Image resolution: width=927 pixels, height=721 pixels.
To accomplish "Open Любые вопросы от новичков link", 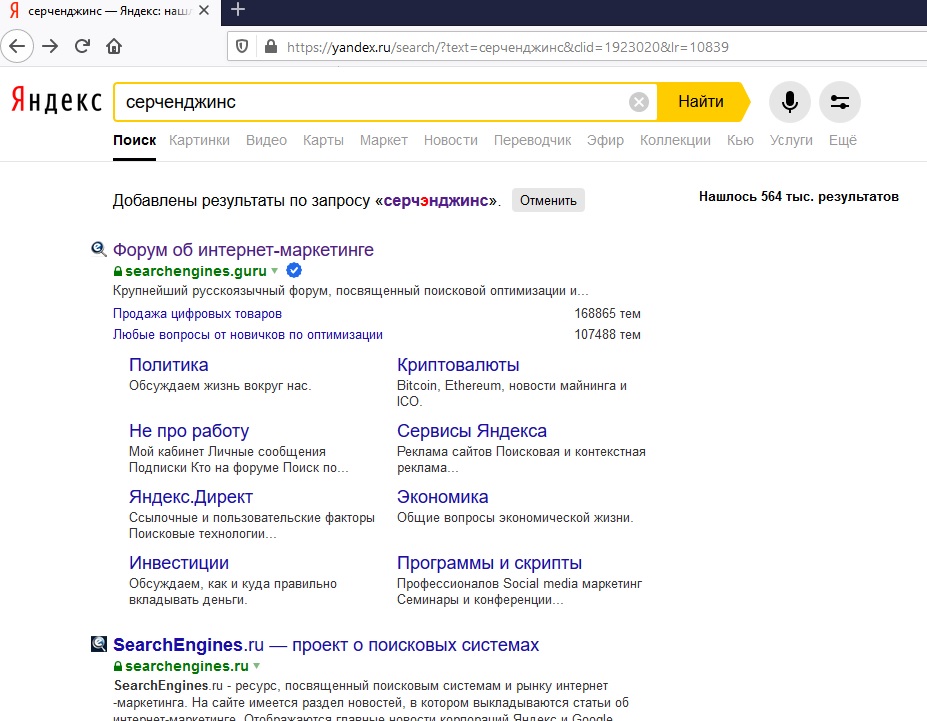I will click(x=248, y=334).
